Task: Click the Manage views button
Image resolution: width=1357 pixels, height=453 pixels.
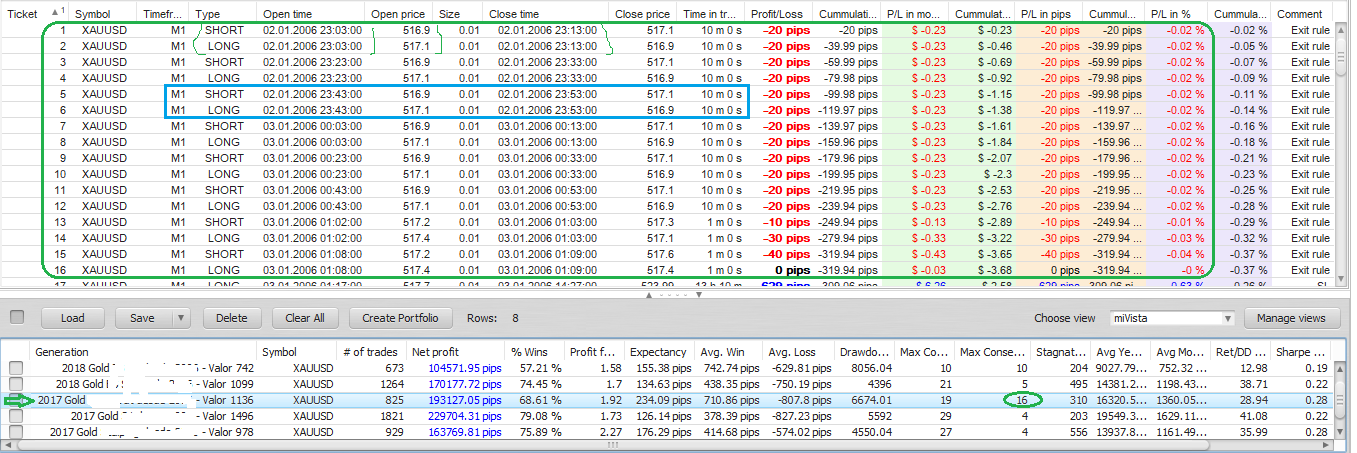Action: coord(1290,318)
